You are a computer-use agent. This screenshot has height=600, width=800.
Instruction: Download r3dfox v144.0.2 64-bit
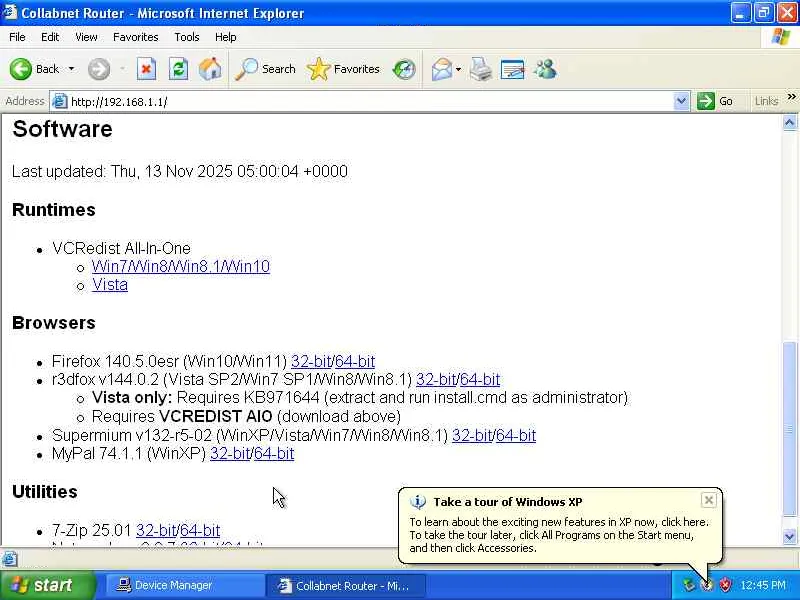pyautogui.click(x=480, y=380)
